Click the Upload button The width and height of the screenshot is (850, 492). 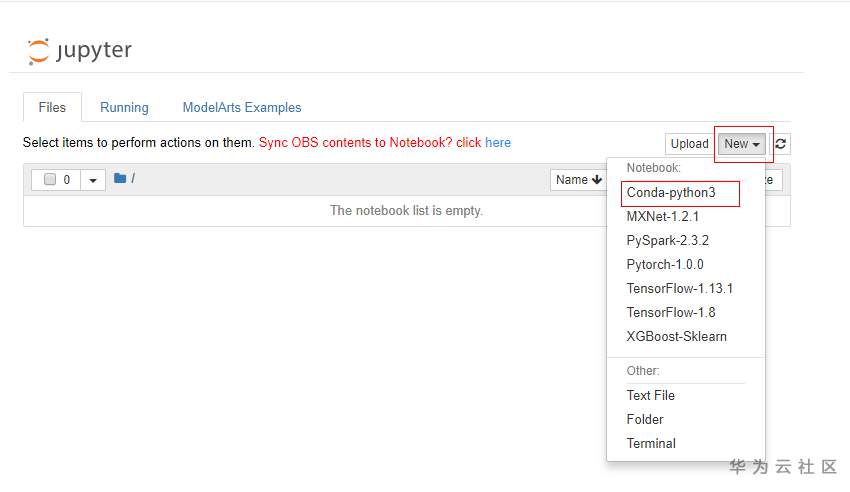(689, 144)
